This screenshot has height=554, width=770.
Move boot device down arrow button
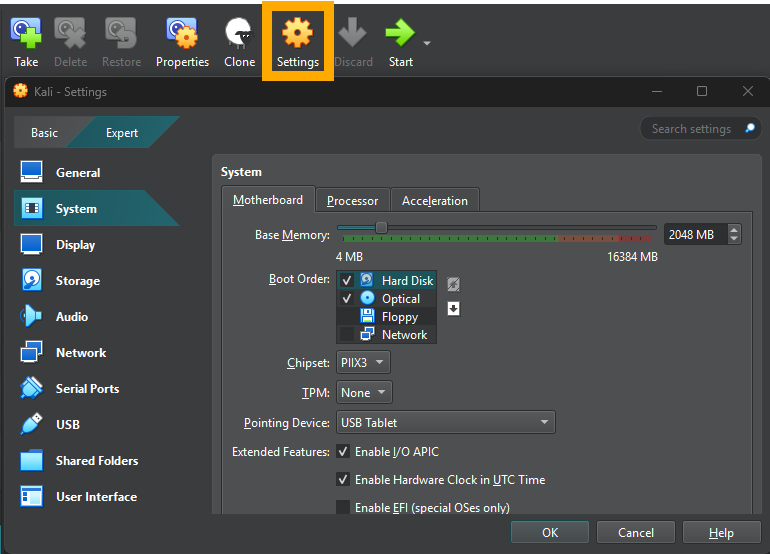coord(453,308)
